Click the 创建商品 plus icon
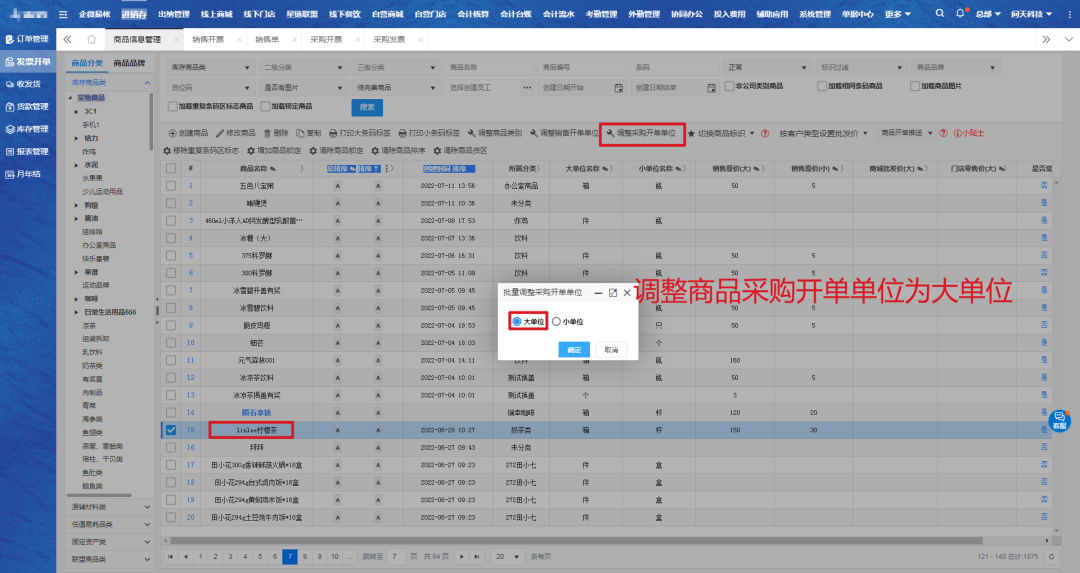Image resolution: width=1080 pixels, height=573 pixels. click(171, 133)
